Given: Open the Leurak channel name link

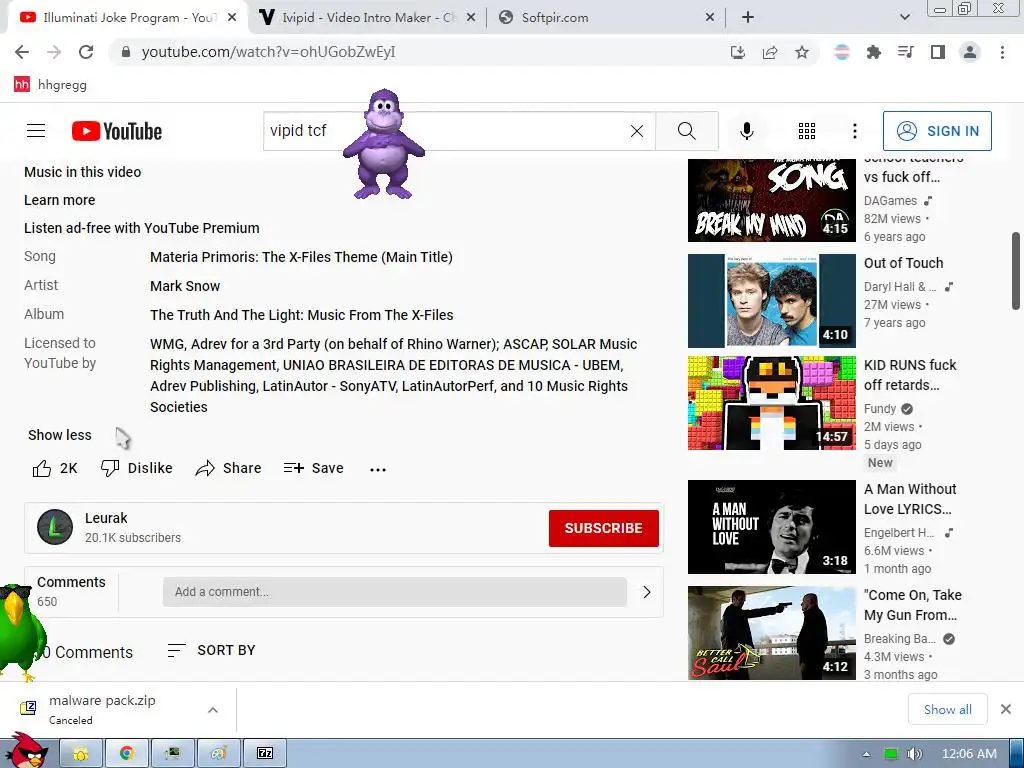Looking at the screenshot, I should (x=106, y=518).
